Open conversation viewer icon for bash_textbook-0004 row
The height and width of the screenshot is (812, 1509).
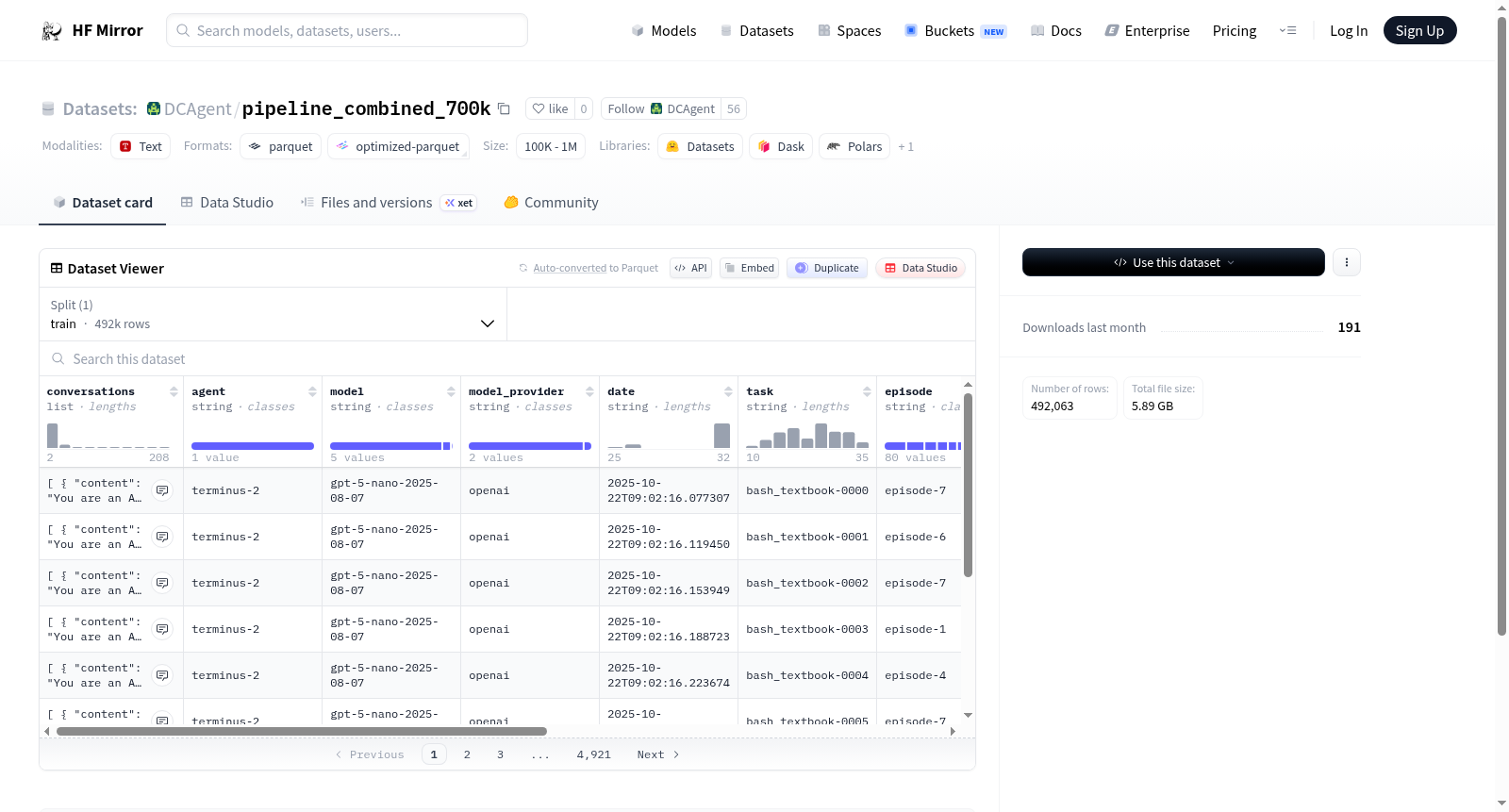click(x=162, y=675)
